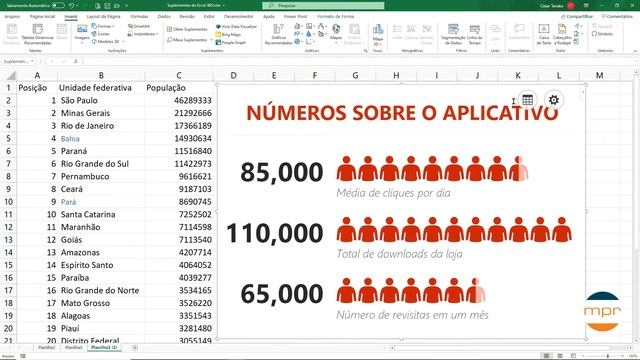Image resolution: width=640 pixels, height=360 pixels.
Task: Switch to Page Layout view in status bar
Action: tap(560, 356)
